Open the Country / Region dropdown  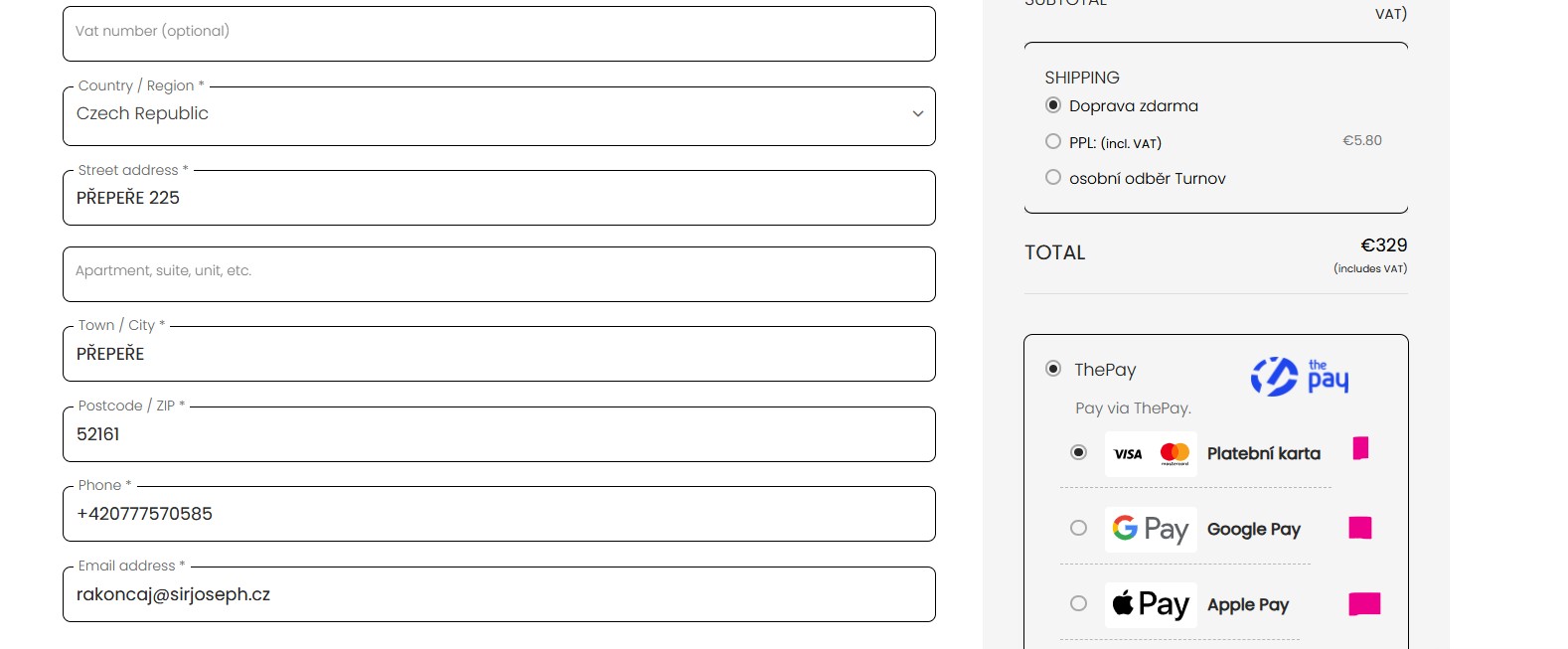(x=499, y=115)
